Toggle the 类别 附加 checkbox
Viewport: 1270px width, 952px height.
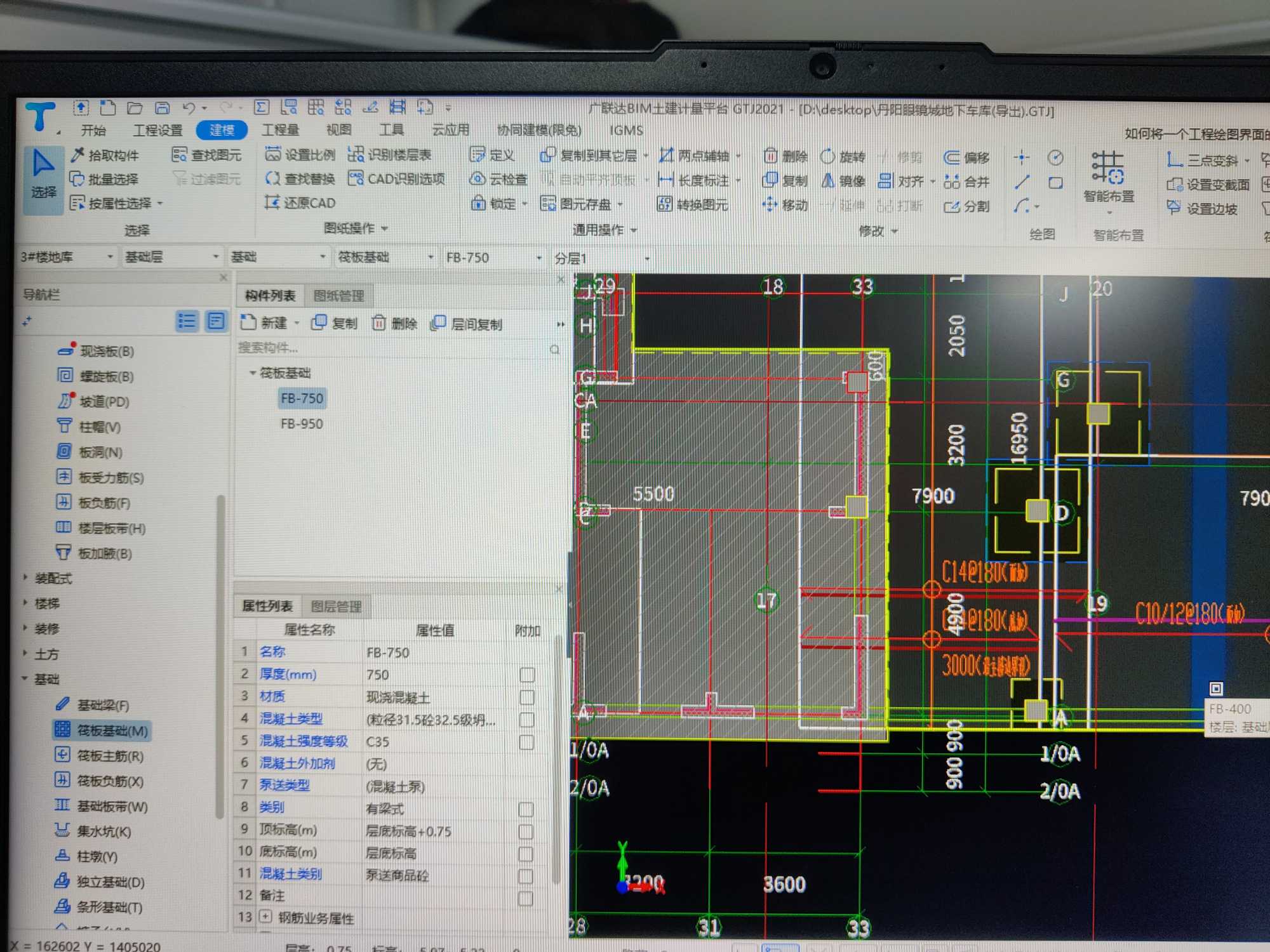[526, 809]
